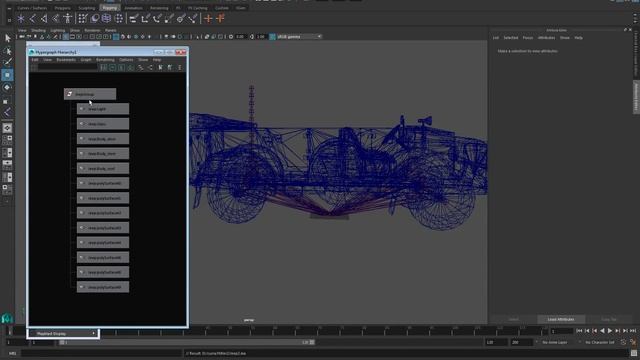Switch to single perspective layout button
The image size is (640, 360).
(x=7, y=128)
